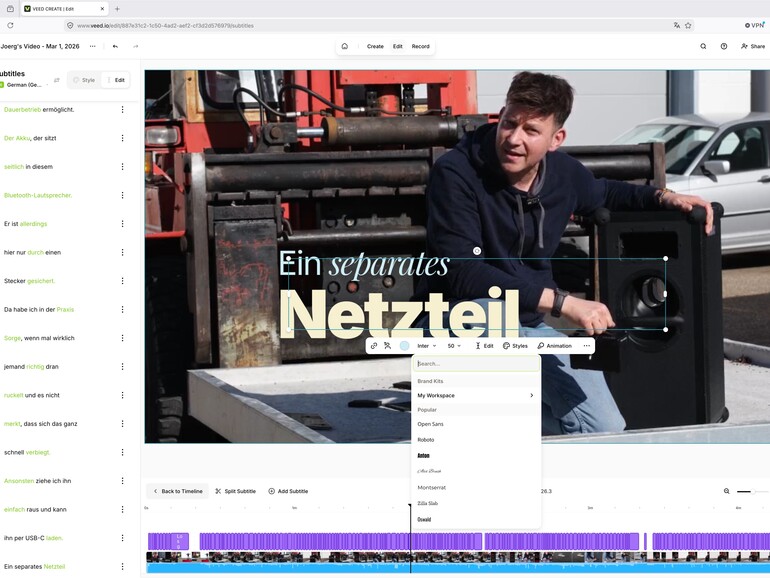Select subtitle line 'merkt, dass sich das ganz'
770x578 pixels.
[x=40, y=424]
